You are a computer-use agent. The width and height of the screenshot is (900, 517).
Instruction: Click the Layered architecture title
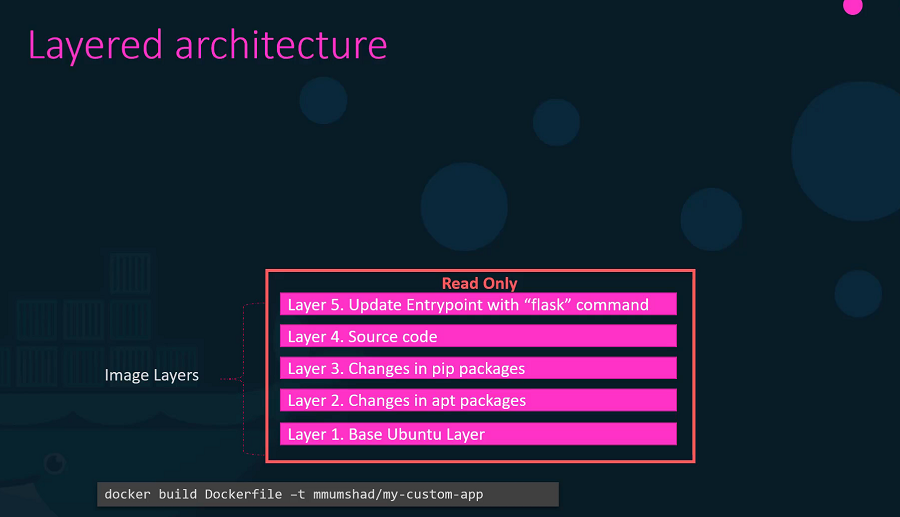click(x=207, y=45)
